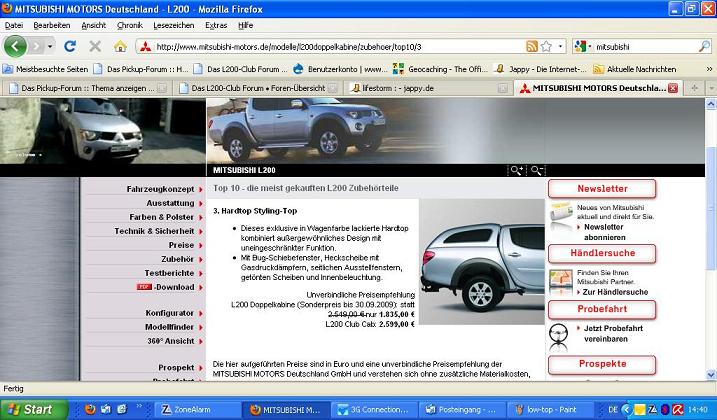Open the Lesezeichen menu

point(174,25)
